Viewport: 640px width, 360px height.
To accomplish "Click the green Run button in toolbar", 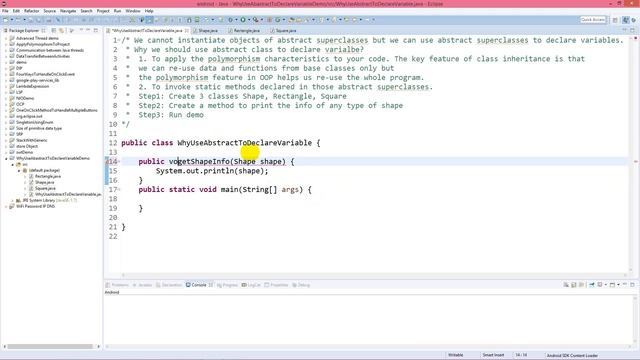I will [243, 20].
